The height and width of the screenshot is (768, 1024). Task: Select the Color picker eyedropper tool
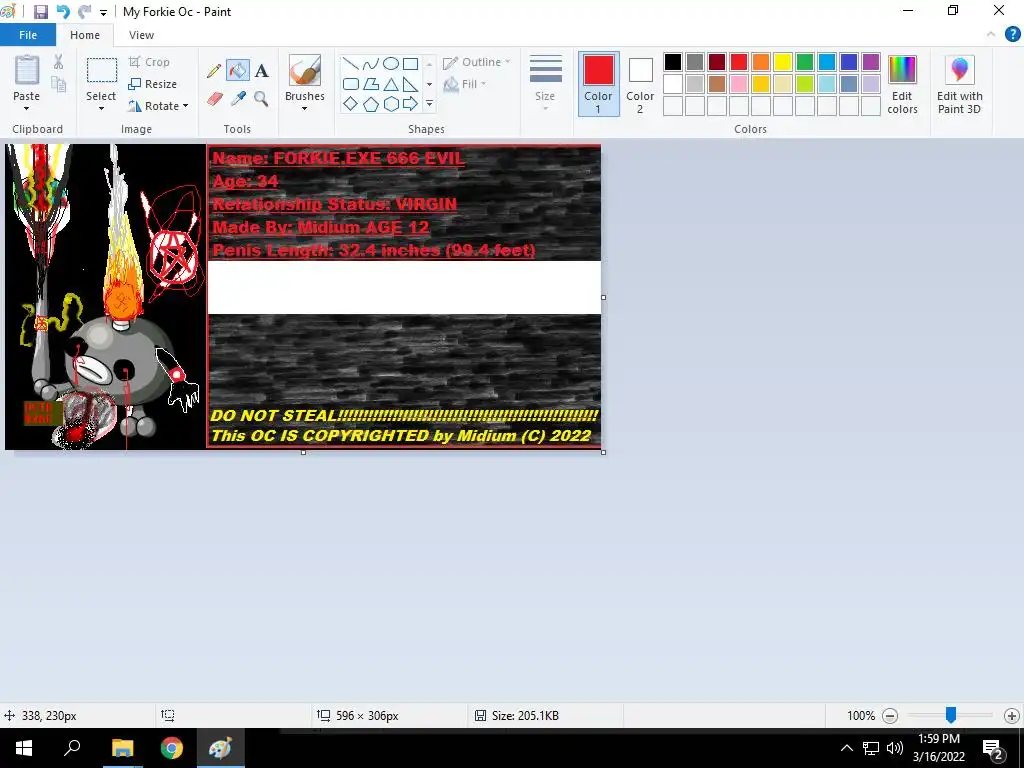pos(238,99)
